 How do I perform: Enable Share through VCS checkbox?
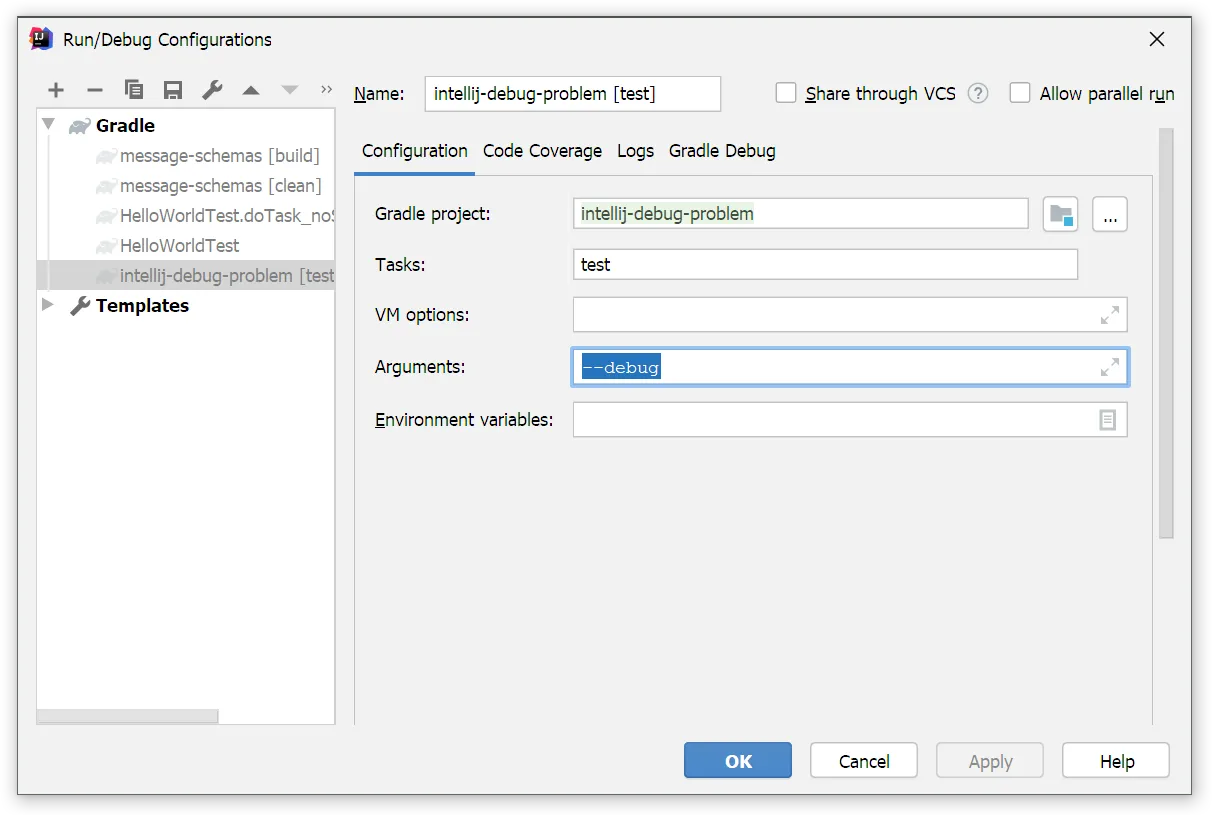pos(787,93)
